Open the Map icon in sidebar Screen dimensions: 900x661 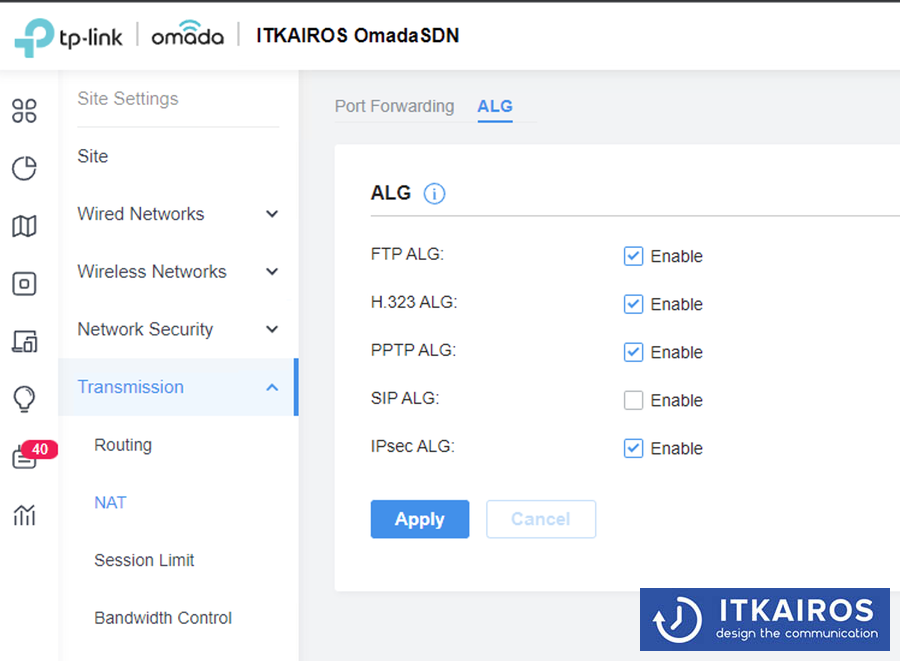coord(24,226)
